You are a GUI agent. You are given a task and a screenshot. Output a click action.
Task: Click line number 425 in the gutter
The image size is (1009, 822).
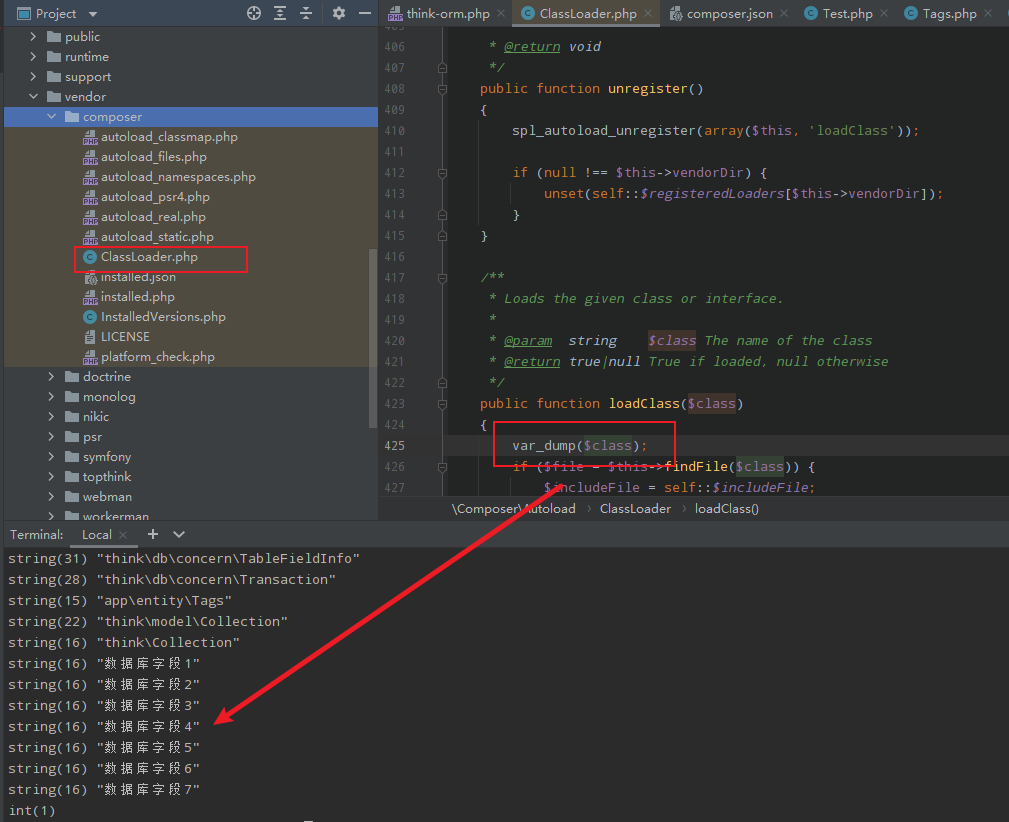click(x=394, y=445)
